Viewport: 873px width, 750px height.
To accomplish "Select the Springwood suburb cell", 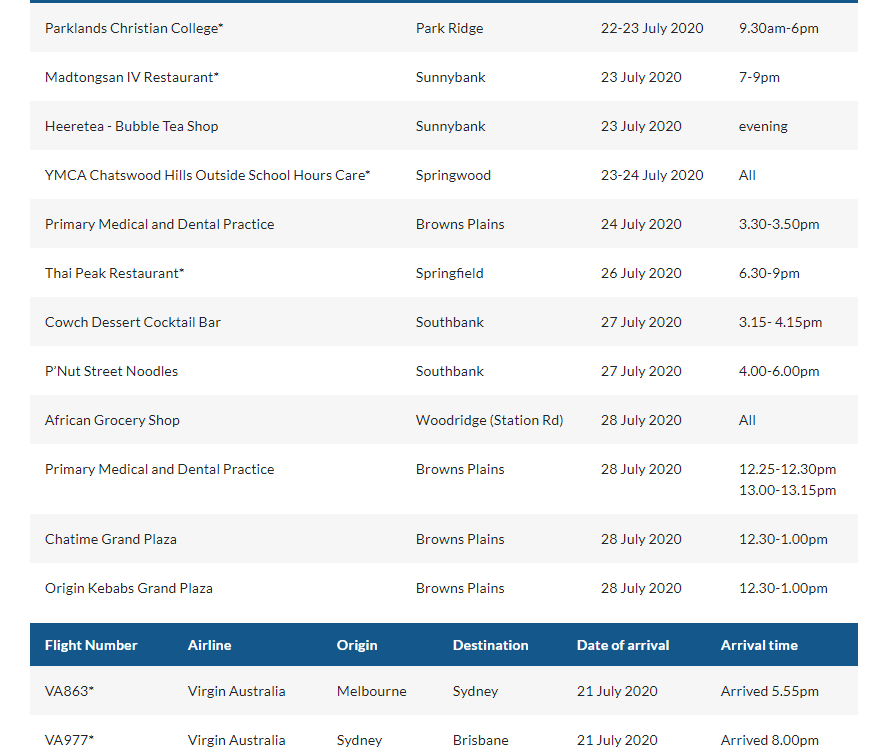I will tap(453, 175).
